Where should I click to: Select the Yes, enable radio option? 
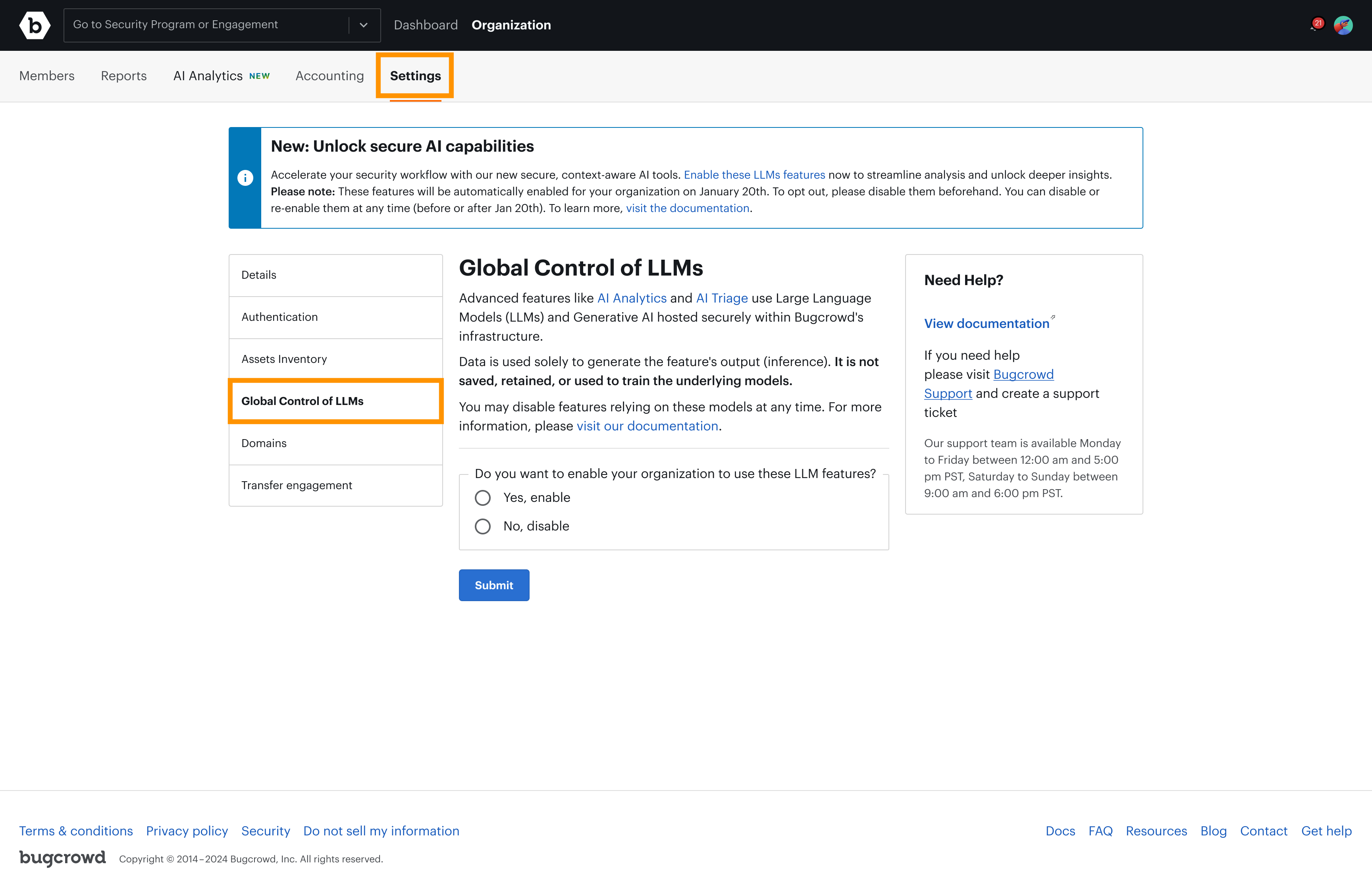click(x=482, y=497)
